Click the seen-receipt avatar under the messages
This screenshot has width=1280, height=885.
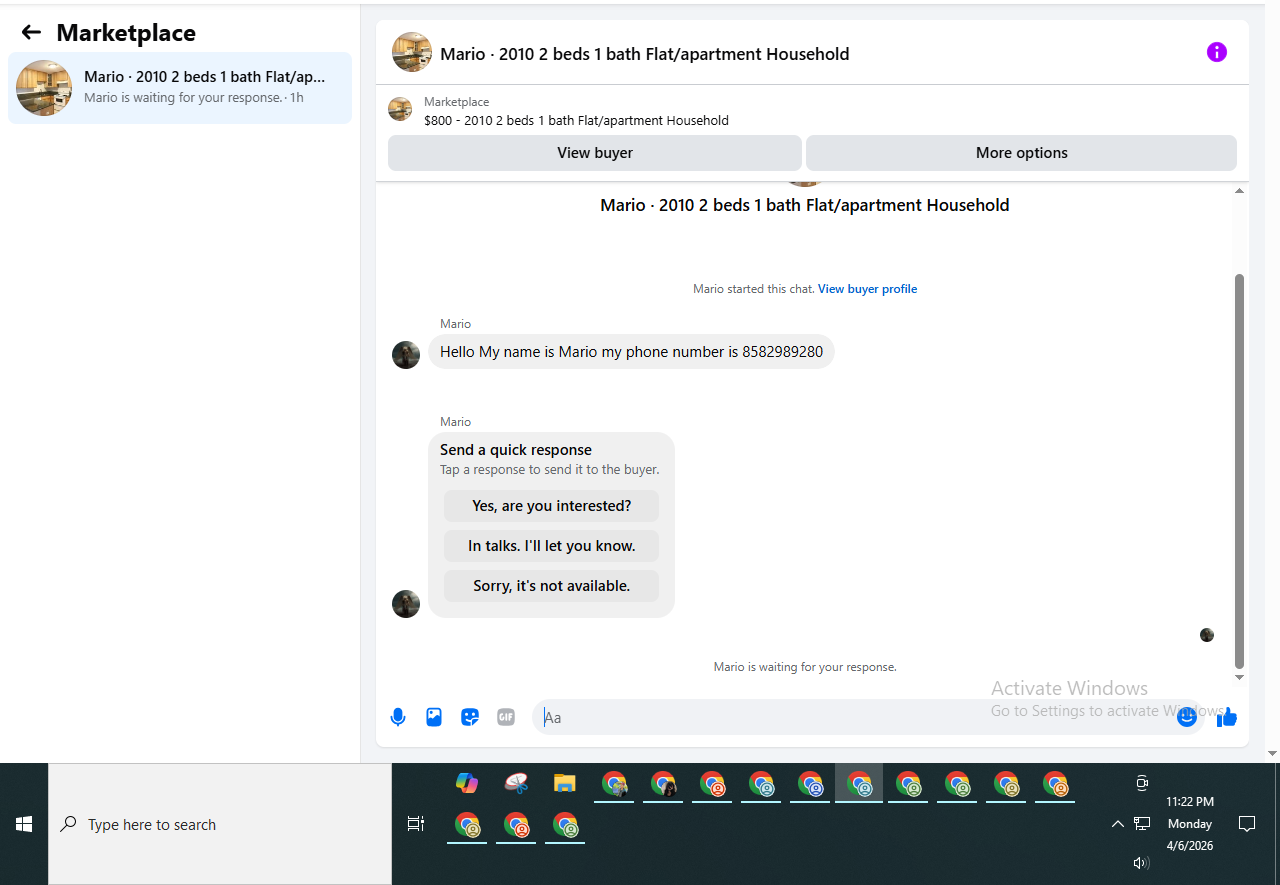(1207, 635)
